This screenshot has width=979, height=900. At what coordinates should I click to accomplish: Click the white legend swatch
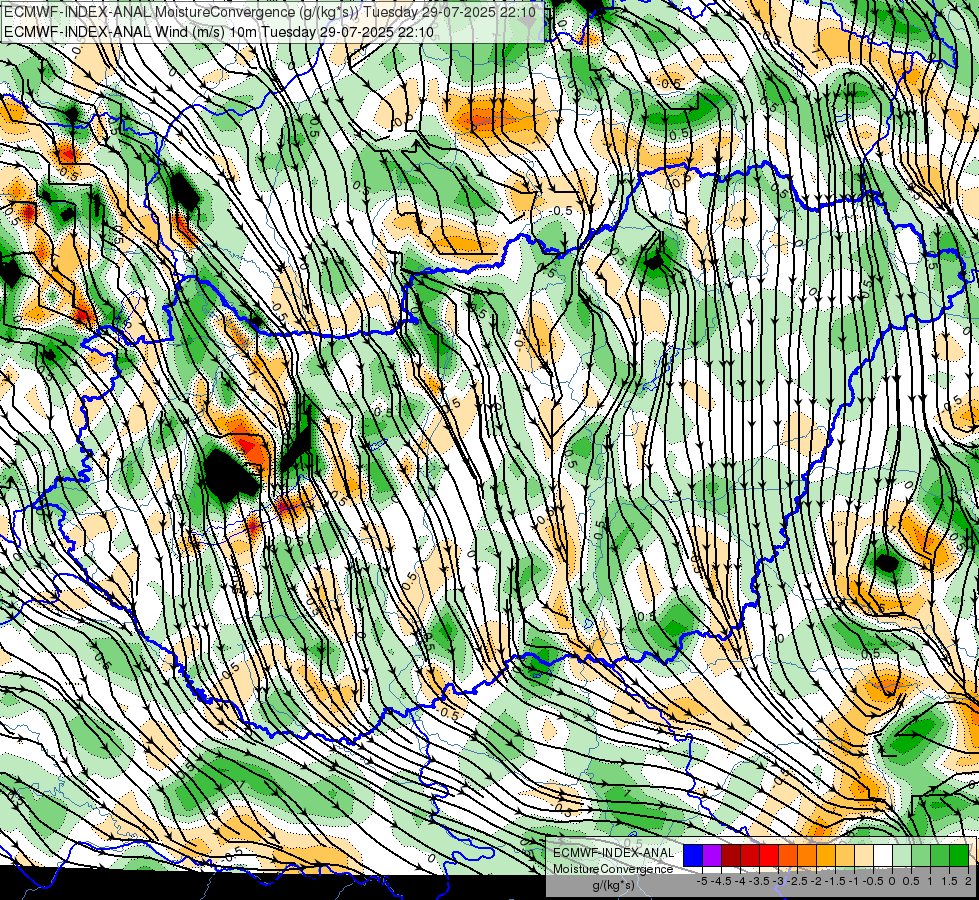(883, 855)
